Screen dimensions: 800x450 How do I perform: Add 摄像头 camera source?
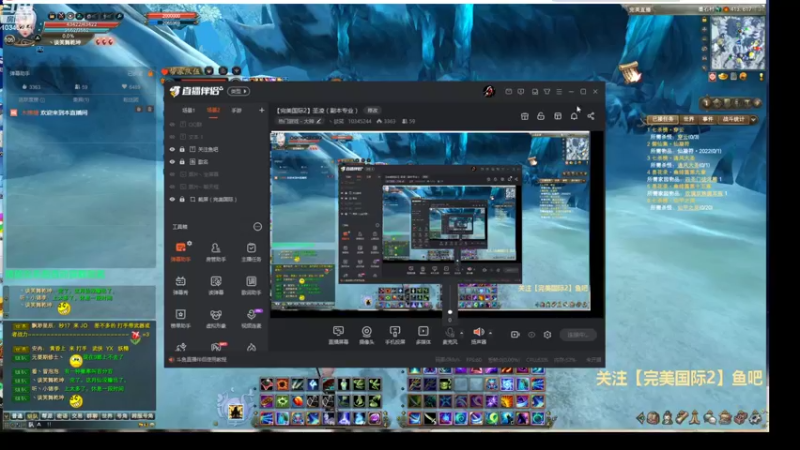366,335
